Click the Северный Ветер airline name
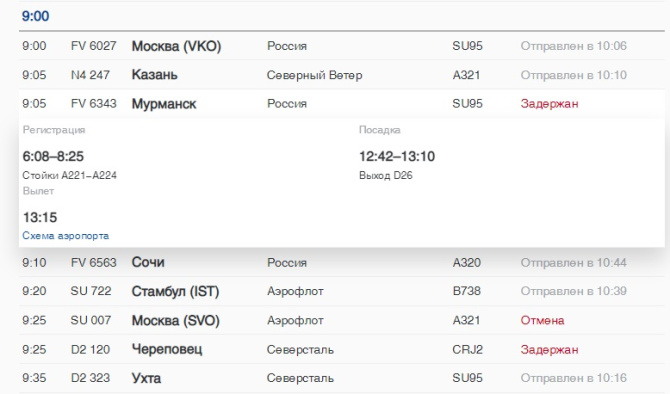 [x=314, y=75]
